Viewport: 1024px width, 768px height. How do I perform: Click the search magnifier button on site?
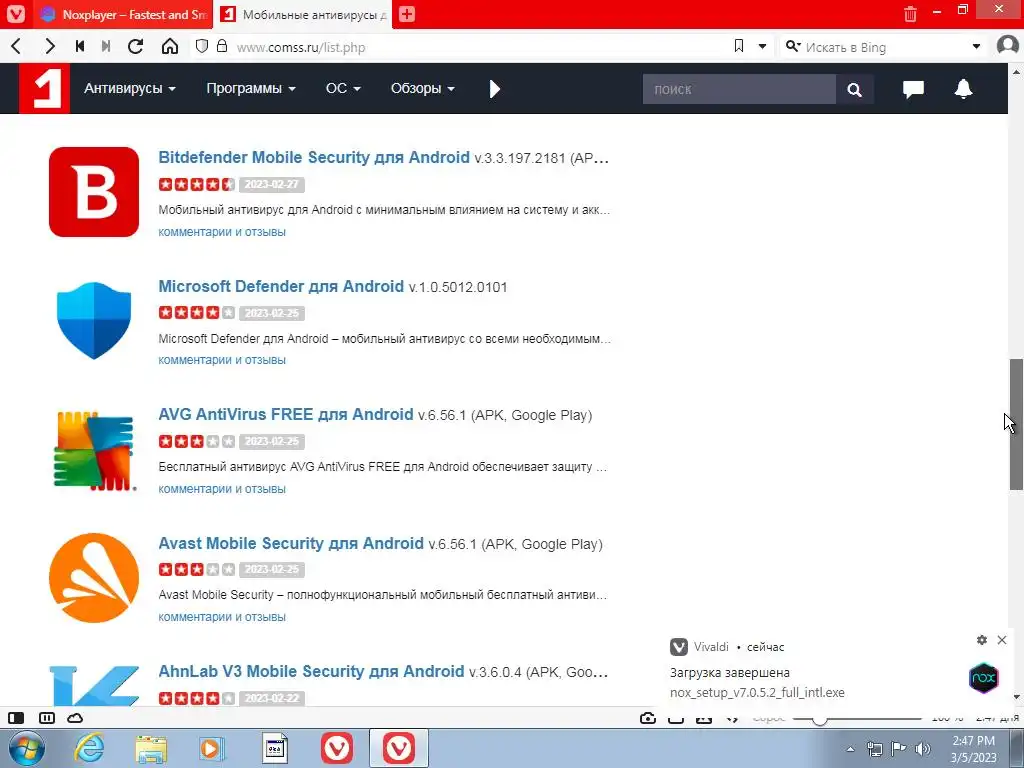[854, 89]
